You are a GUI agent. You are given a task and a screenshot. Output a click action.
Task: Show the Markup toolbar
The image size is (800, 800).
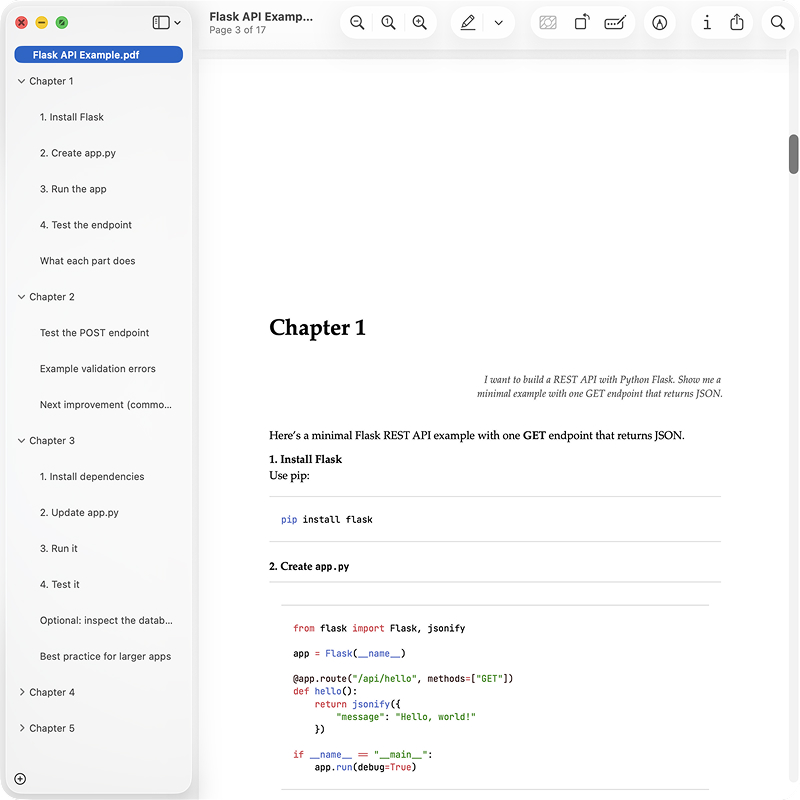tap(660, 22)
